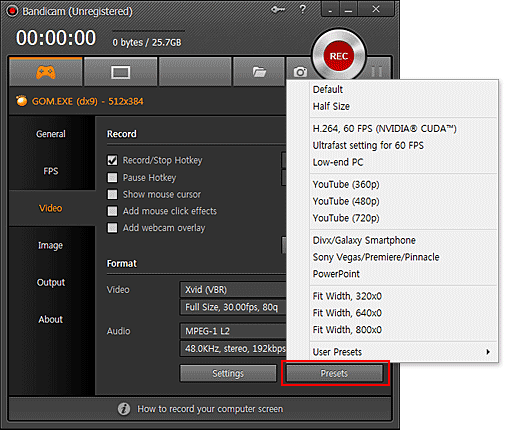Click the Bandicam logo in title bar
The width and height of the screenshot is (510, 430).
pos(12,11)
